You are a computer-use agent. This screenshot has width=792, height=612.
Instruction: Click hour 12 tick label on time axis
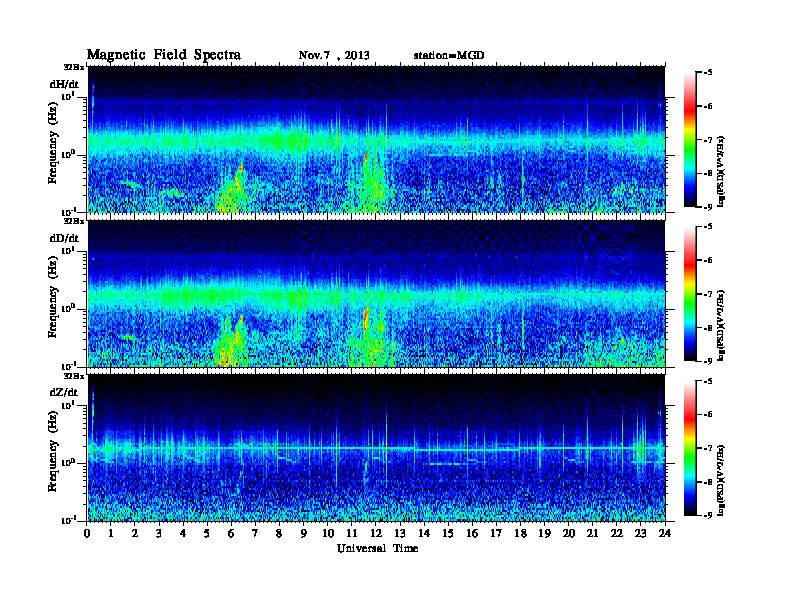[x=376, y=534]
